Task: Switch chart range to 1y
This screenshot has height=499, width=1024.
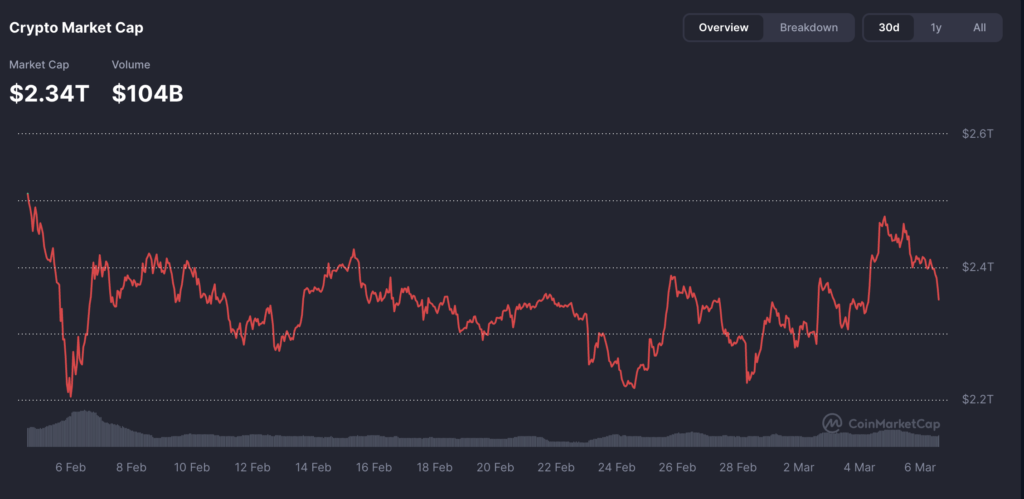Action: click(x=936, y=28)
